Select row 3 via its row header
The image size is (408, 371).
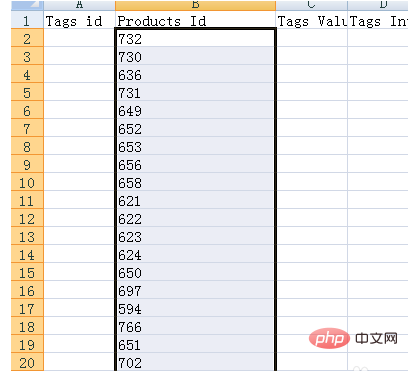pyautogui.click(x=27, y=57)
